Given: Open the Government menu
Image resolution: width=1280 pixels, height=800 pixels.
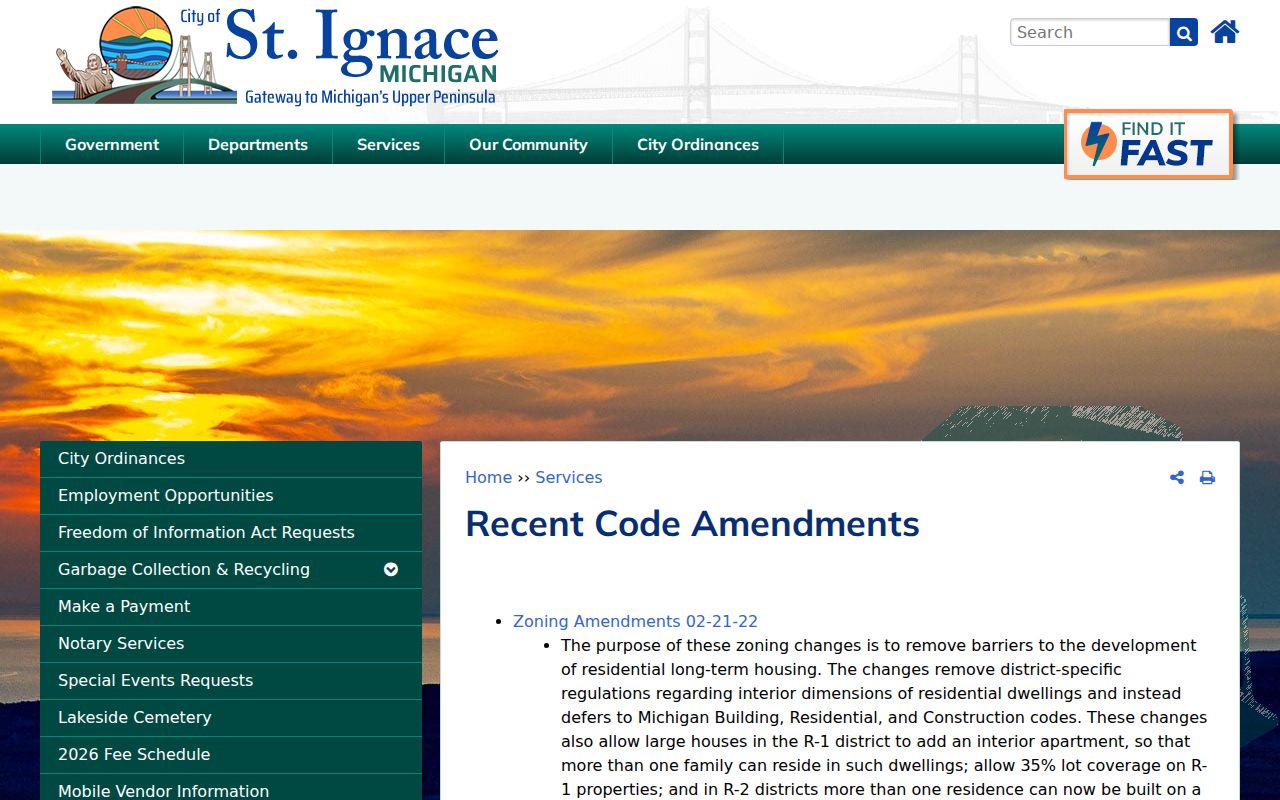Looking at the screenshot, I should (112, 144).
